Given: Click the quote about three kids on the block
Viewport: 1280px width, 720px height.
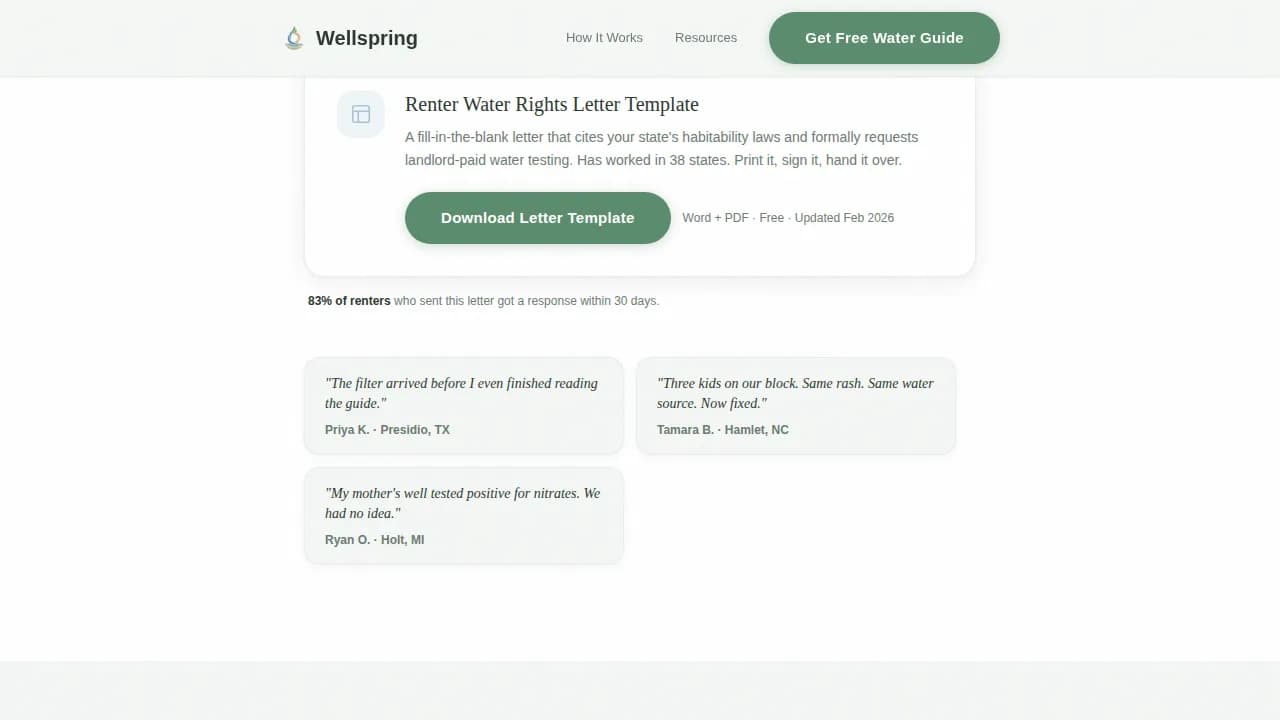Looking at the screenshot, I should pyautogui.click(x=795, y=393).
